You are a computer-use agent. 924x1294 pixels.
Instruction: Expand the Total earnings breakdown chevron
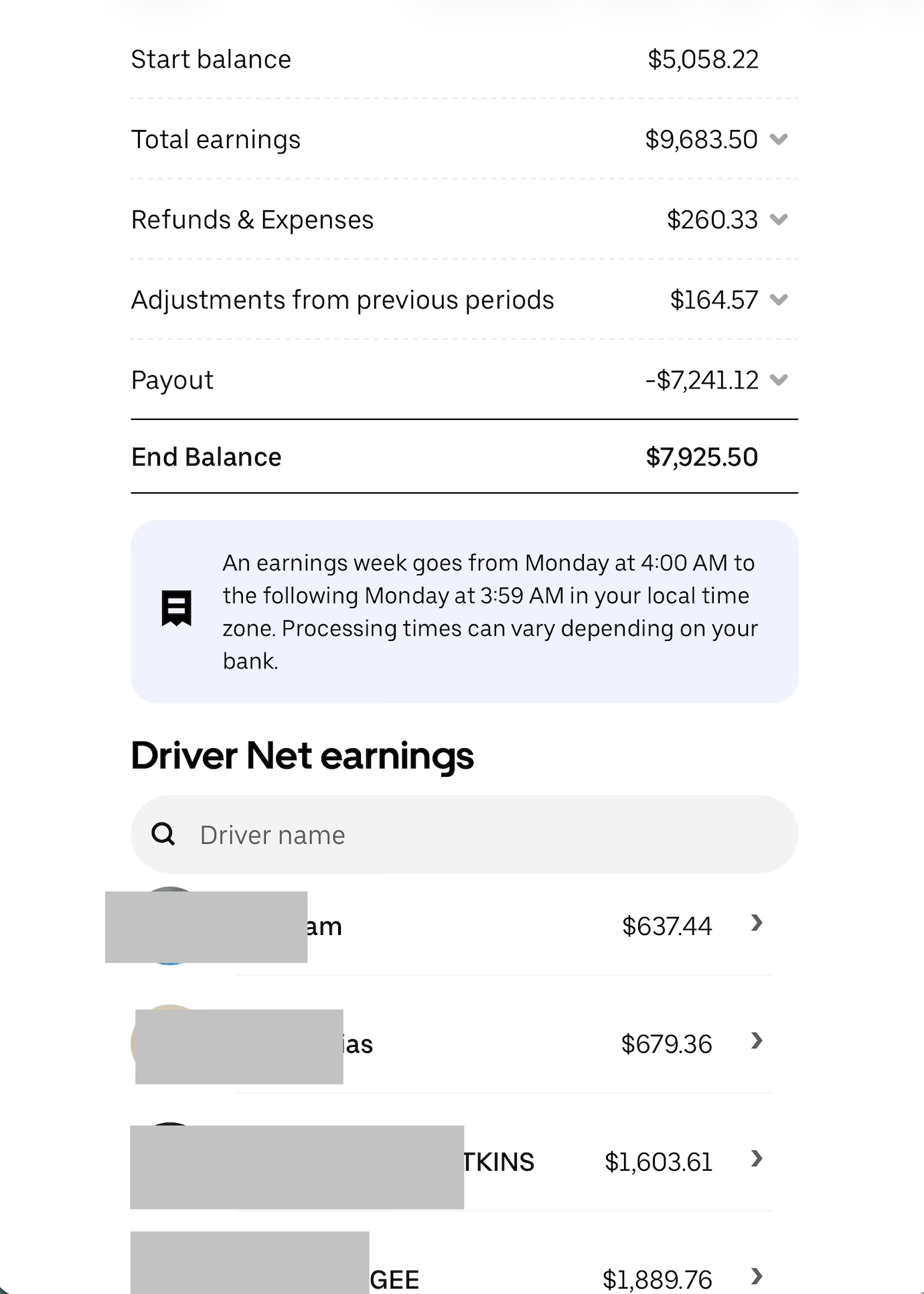click(x=778, y=139)
